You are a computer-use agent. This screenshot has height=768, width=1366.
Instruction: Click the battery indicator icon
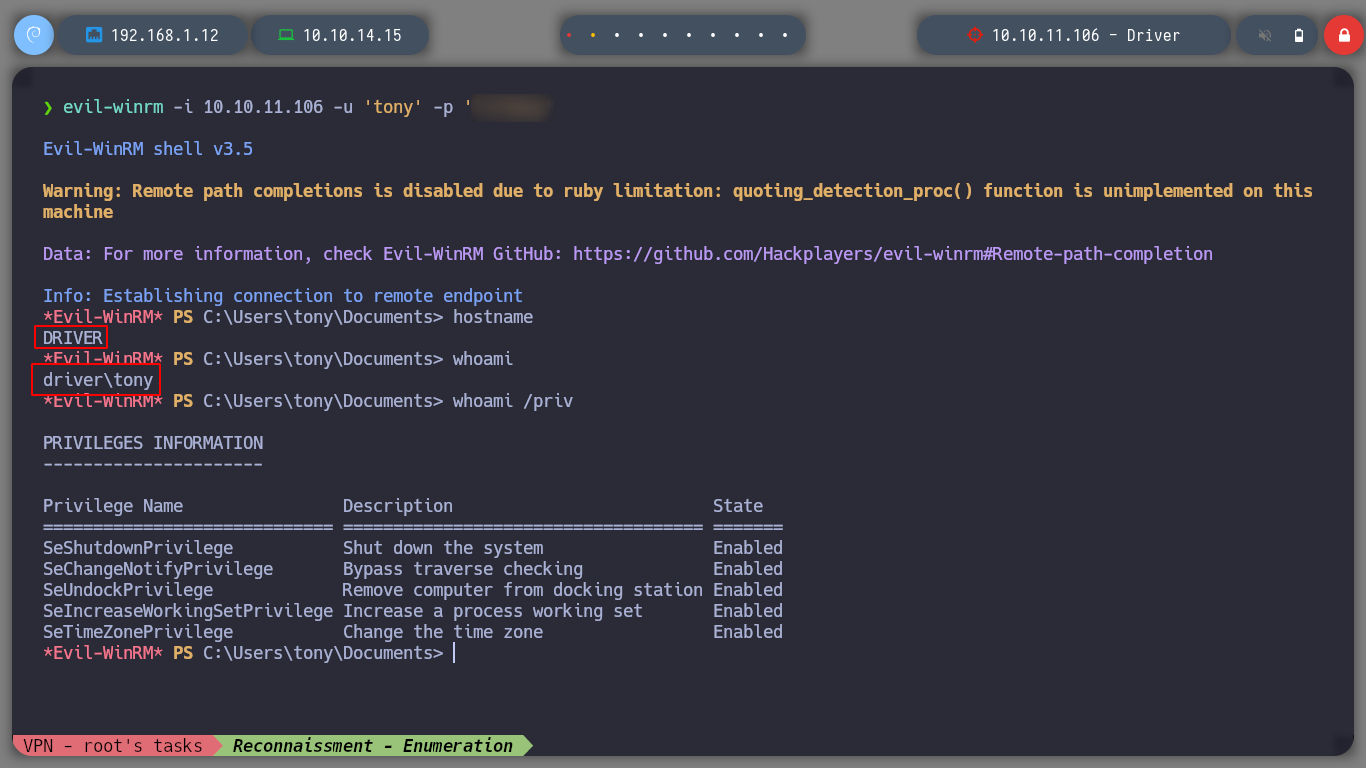click(x=1299, y=35)
